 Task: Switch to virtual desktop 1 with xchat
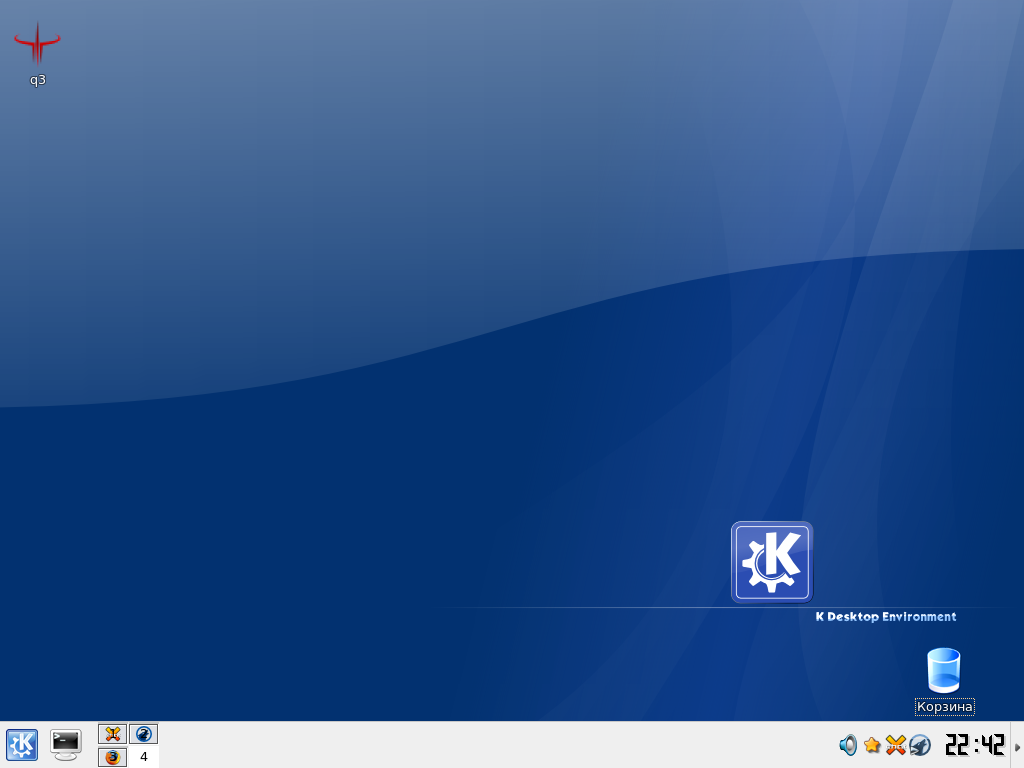pyautogui.click(x=112, y=734)
